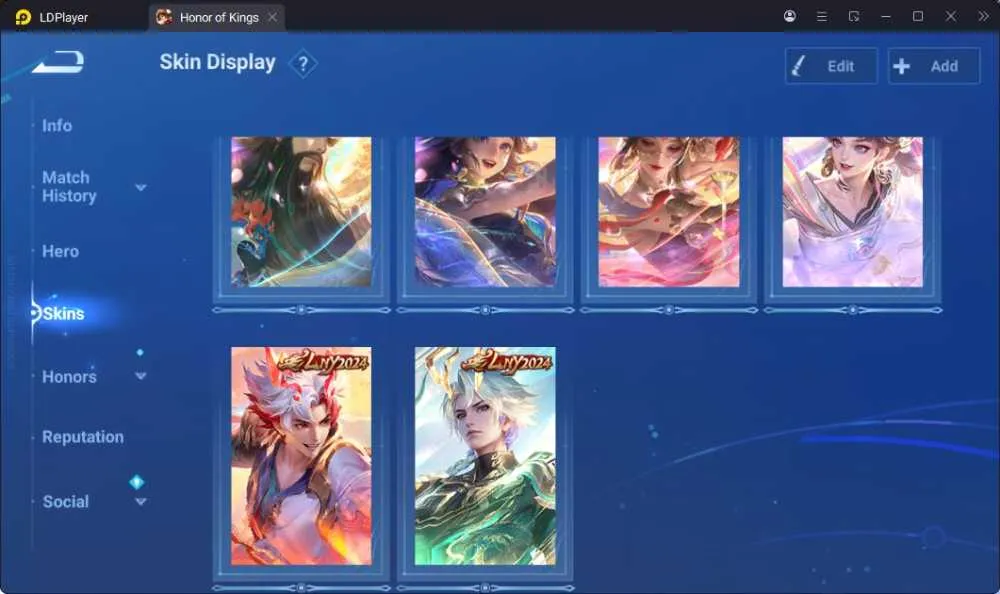Screen dimensions: 1000x594
Task: Open the LDPlayer hamburger menu
Action: tap(821, 17)
